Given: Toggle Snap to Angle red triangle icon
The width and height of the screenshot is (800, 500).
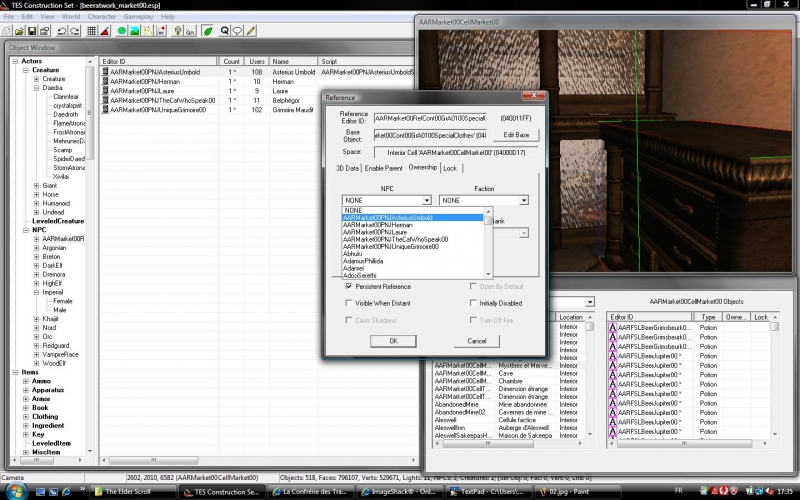Looking at the screenshot, I should [105, 31].
